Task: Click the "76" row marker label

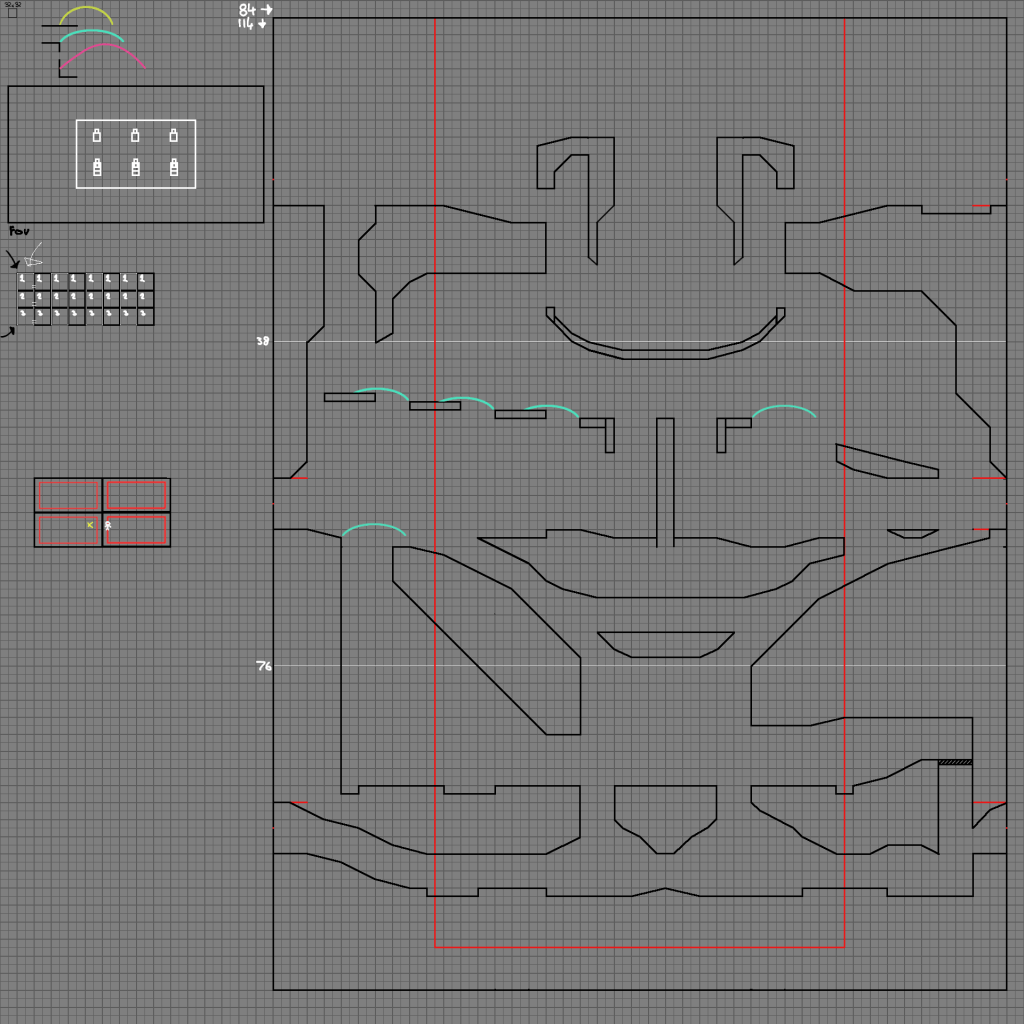Action: 263,666
